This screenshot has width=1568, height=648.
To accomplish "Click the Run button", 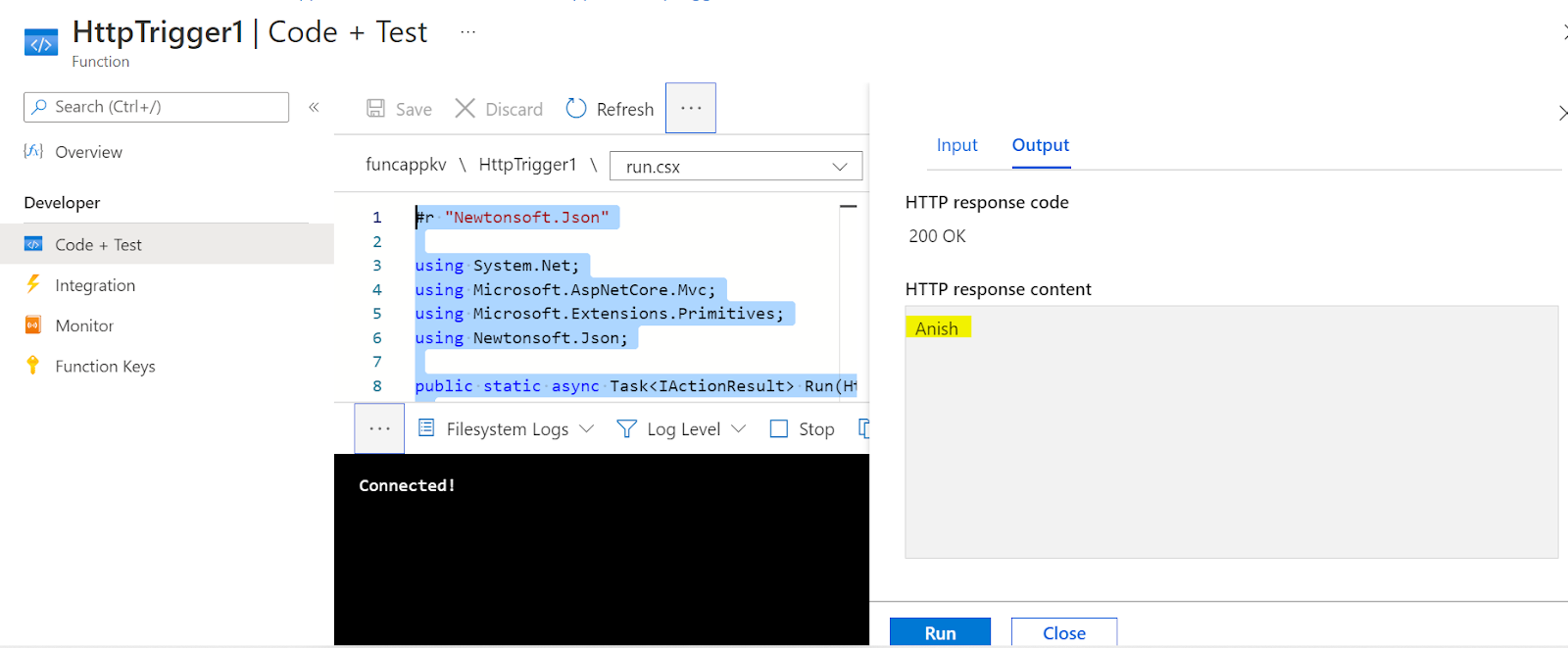I will click(x=940, y=632).
